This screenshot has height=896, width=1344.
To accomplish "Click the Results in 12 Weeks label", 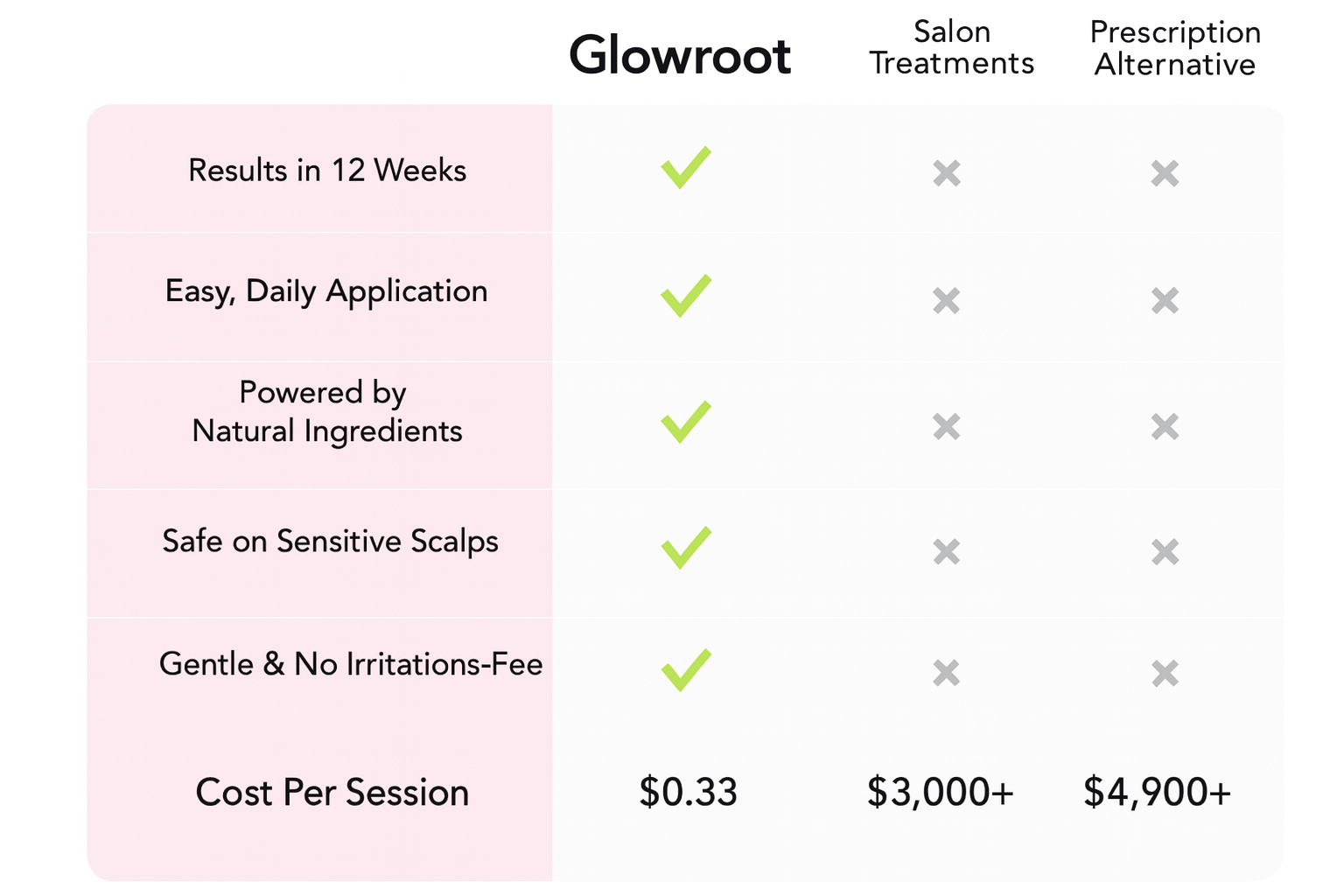I will pyautogui.click(x=327, y=171).
